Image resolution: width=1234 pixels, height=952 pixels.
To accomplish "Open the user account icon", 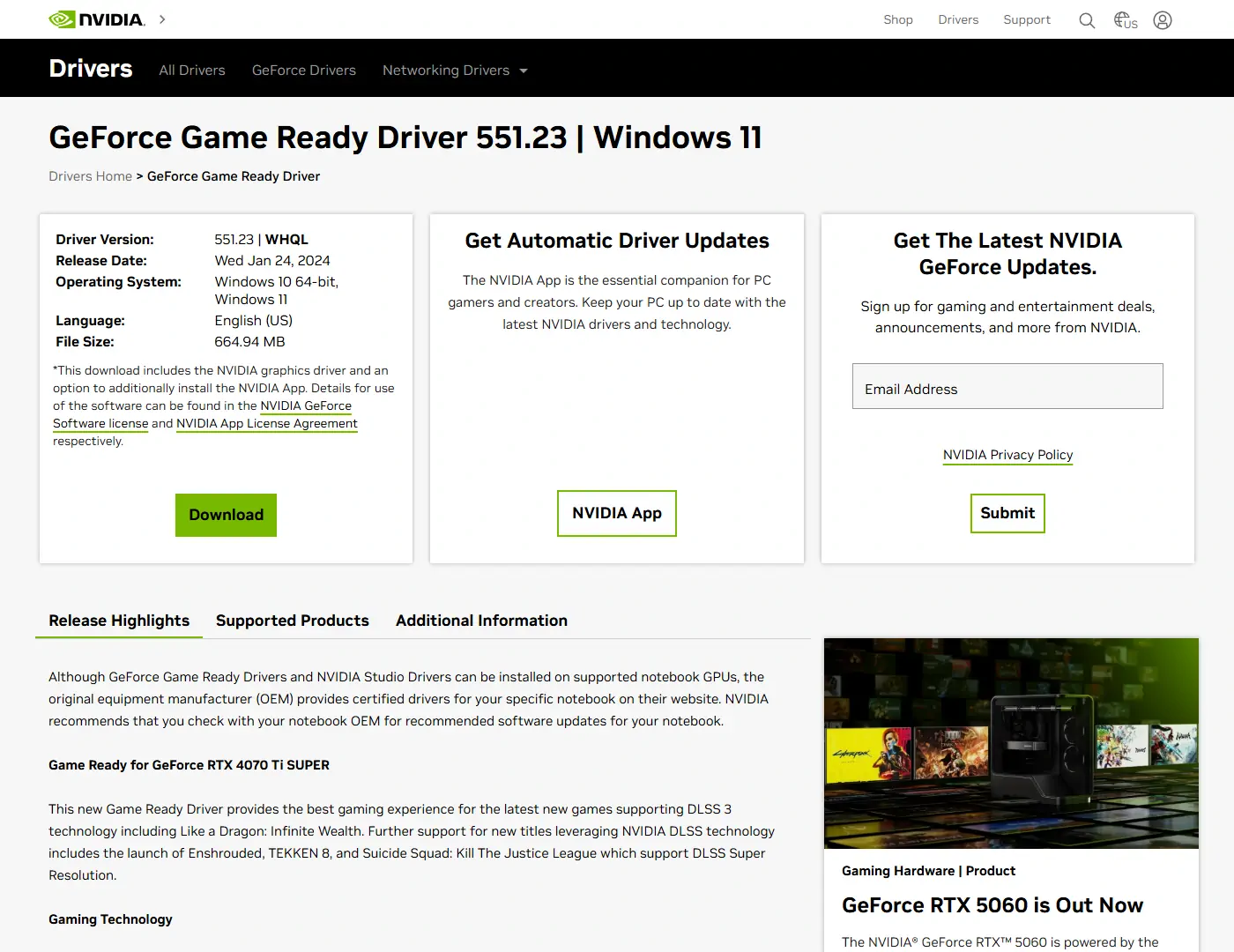I will click(x=1163, y=20).
